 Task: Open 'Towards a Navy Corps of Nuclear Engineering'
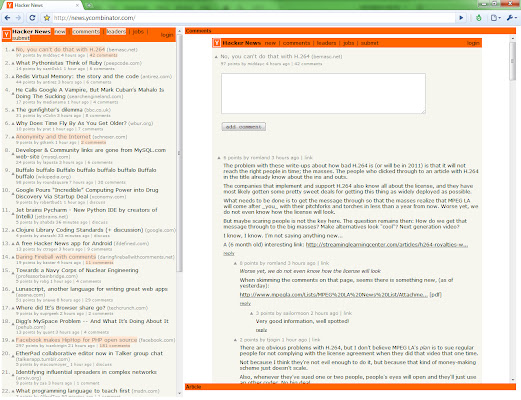coord(77,270)
